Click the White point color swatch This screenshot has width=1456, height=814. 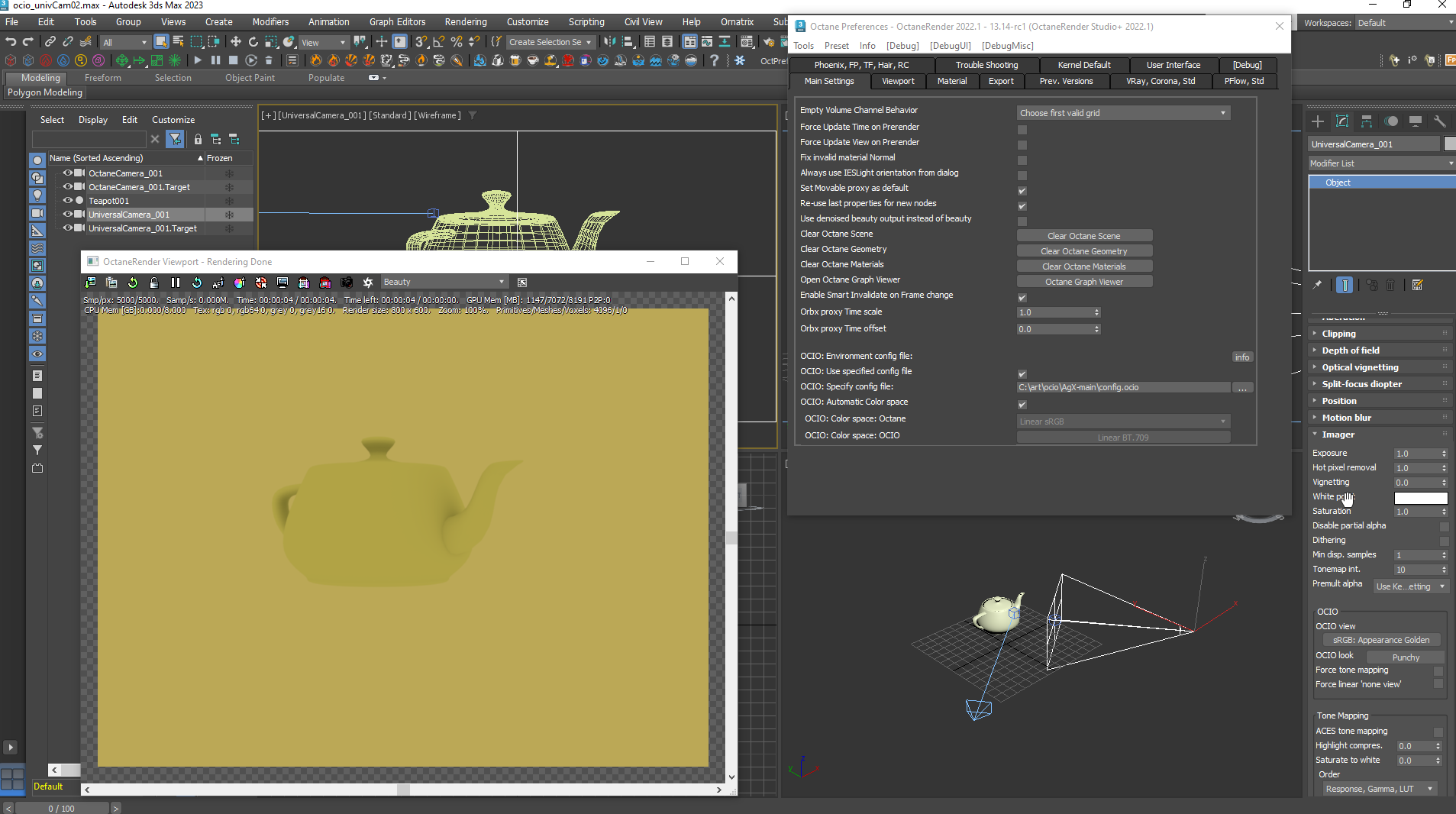[1421, 499]
